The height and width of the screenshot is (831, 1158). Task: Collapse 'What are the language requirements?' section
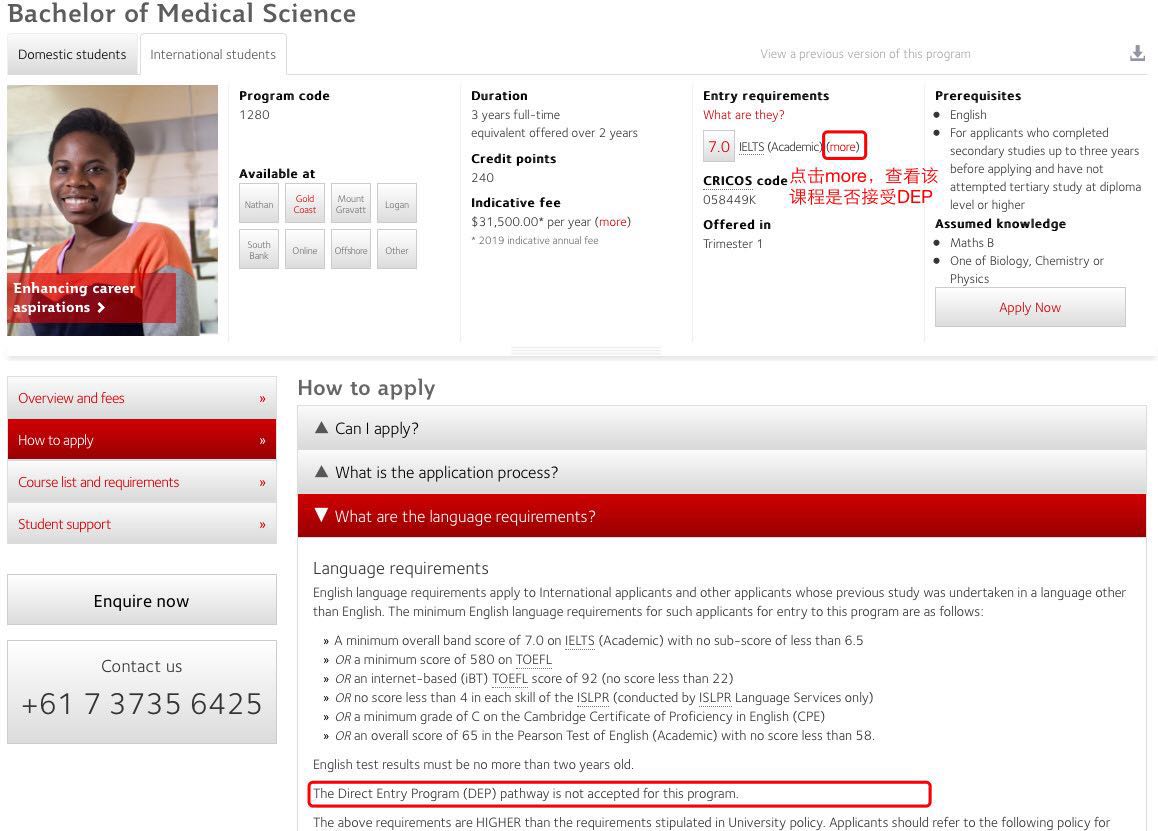(x=721, y=516)
